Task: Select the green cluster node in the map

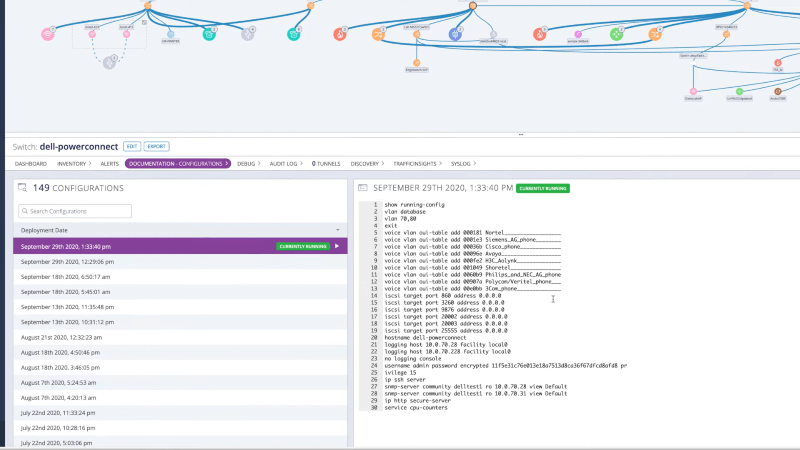Action: click(x=616, y=34)
